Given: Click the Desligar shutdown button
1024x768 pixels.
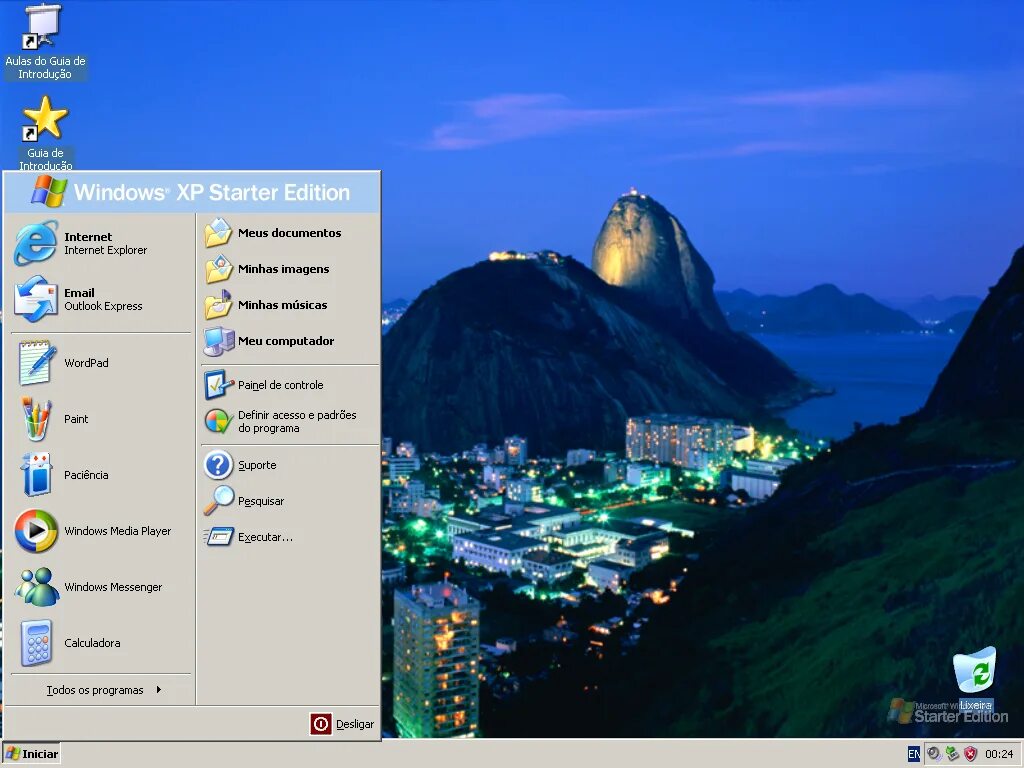Looking at the screenshot, I should [x=342, y=724].
